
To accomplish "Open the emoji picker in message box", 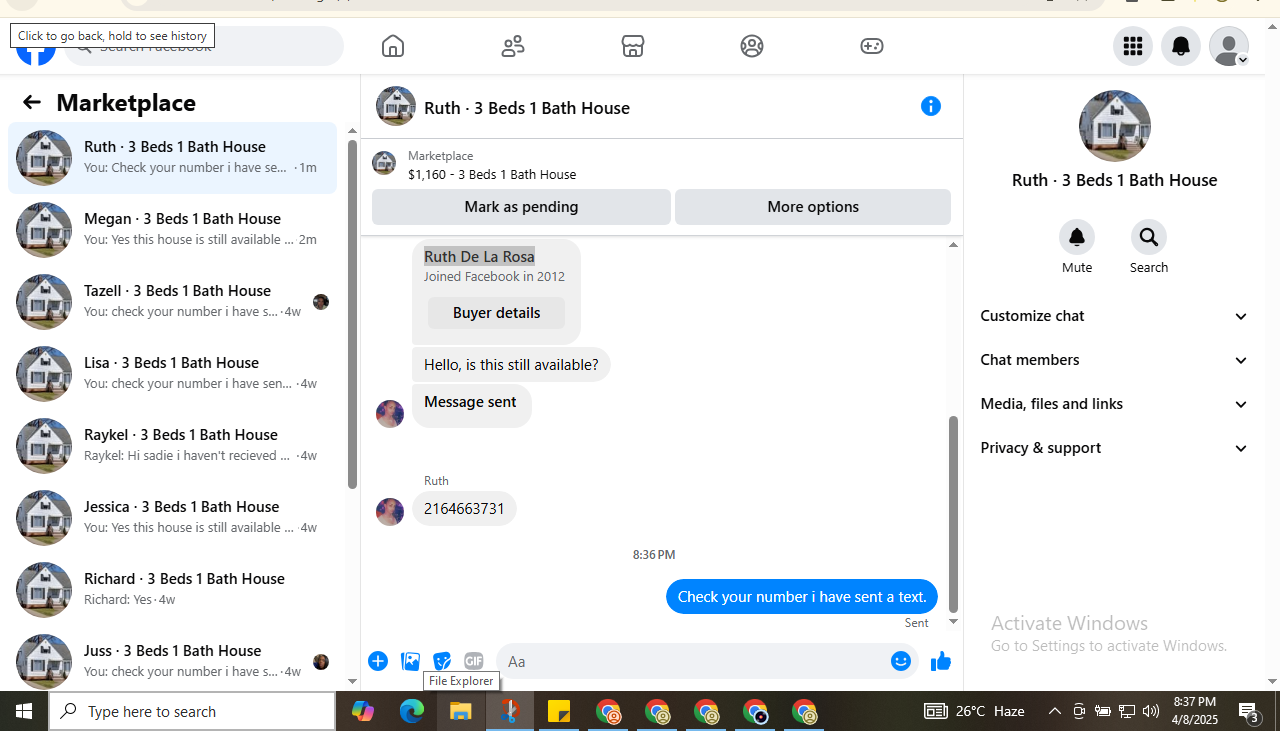I will click(x=901, y=661).
